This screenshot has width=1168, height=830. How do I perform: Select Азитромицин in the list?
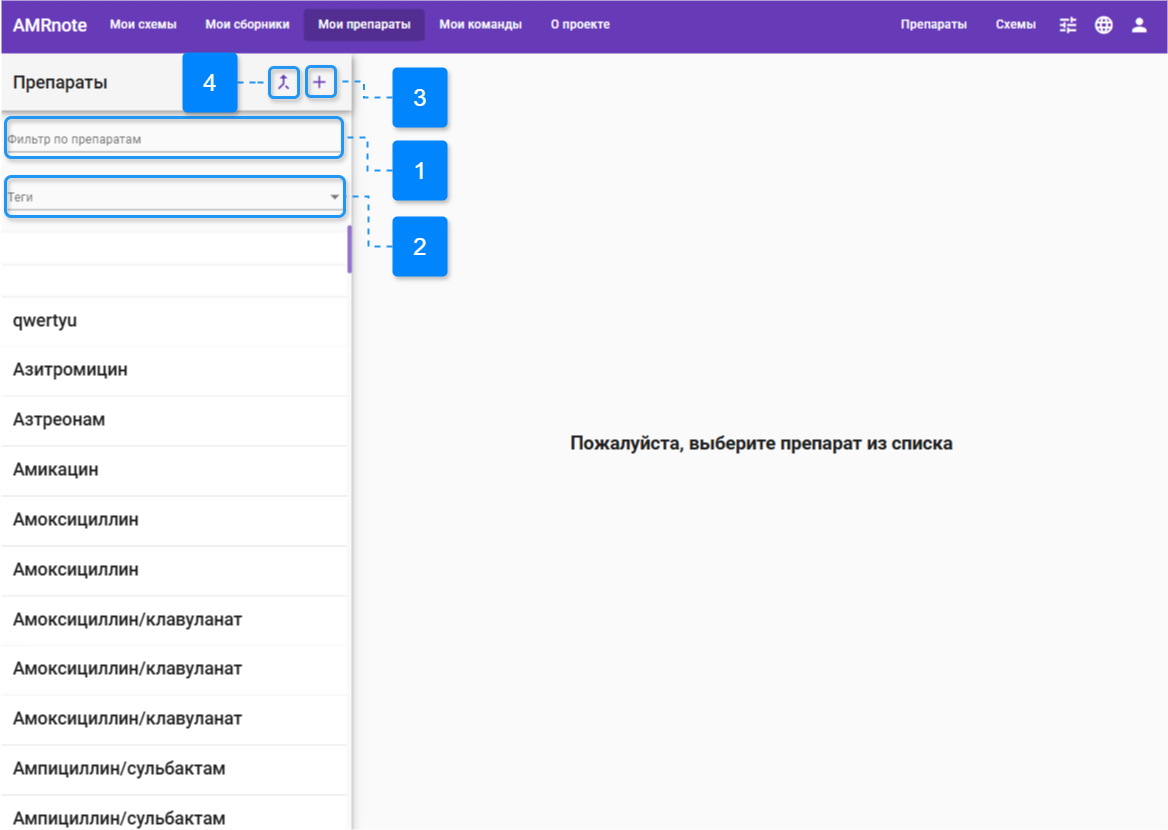174,370
